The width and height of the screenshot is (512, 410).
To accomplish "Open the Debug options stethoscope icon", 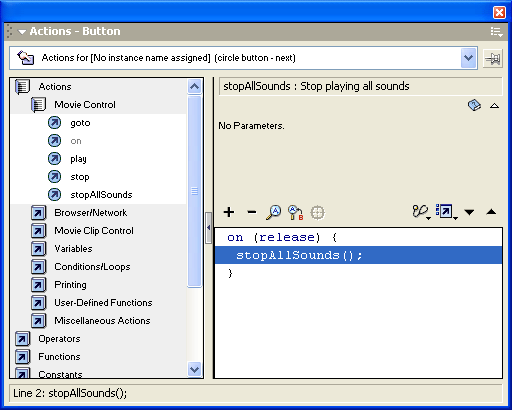I will point(421,212).
